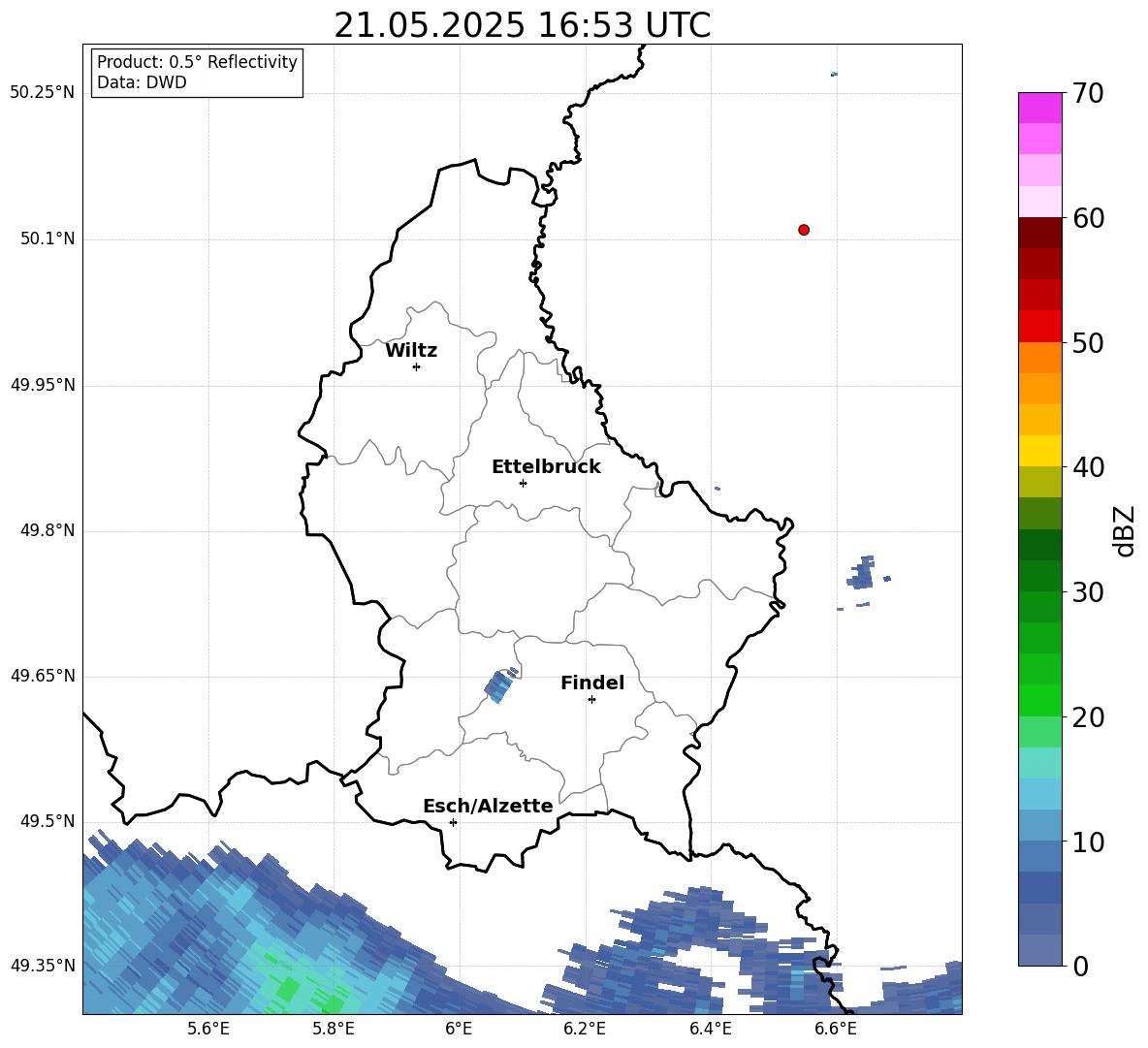Click the Findel cross marker
This screenshot has height=1048, width=1148.
tap(591, 700)
